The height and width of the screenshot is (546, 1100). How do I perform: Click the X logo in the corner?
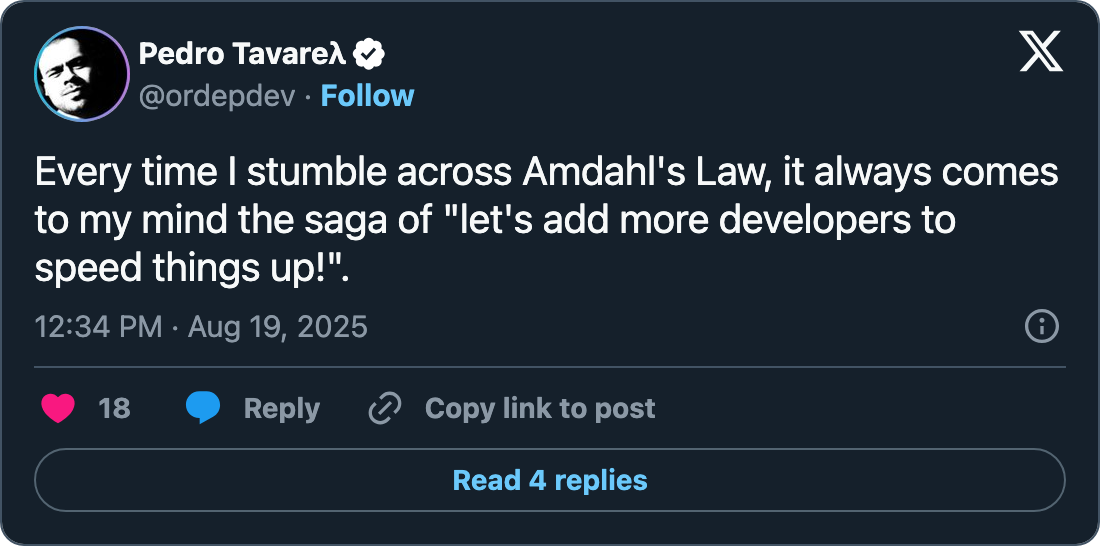coord(1041,51)
